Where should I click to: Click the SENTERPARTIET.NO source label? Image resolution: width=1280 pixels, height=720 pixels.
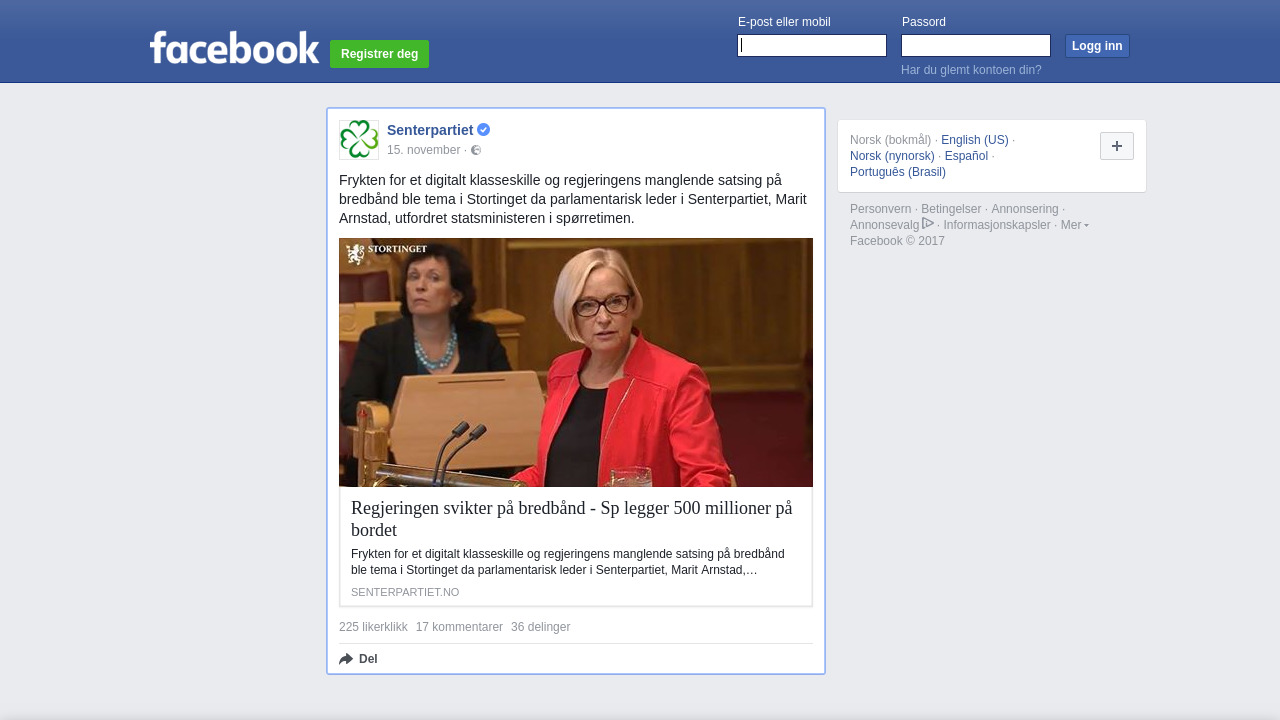pos(405,592)
